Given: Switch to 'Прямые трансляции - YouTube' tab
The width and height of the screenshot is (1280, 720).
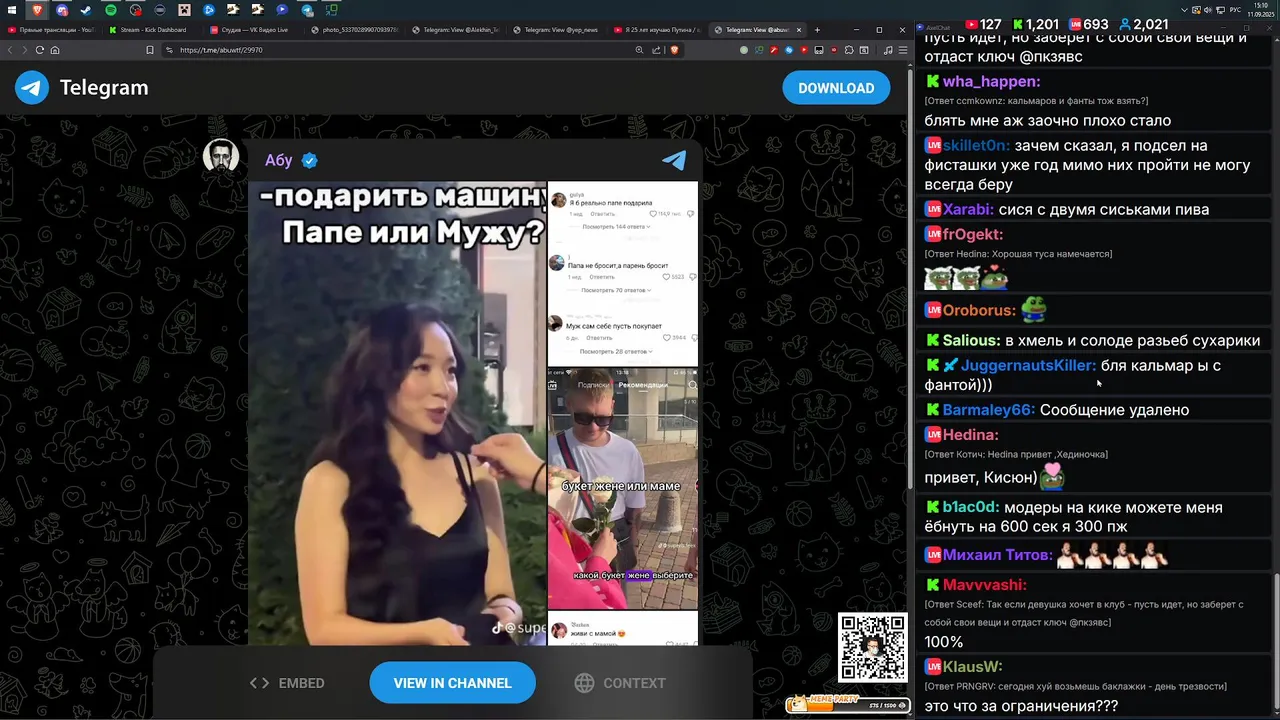Looking at the screenshot, I should [x=50, y=30].
